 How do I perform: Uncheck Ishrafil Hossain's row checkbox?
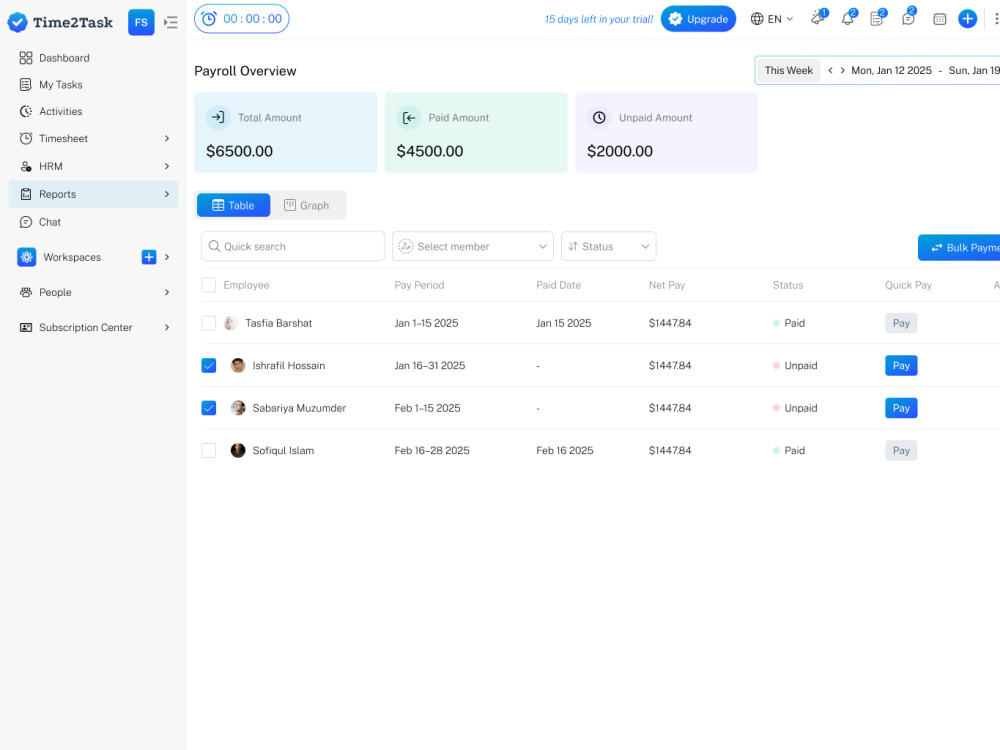pos(209,365)
